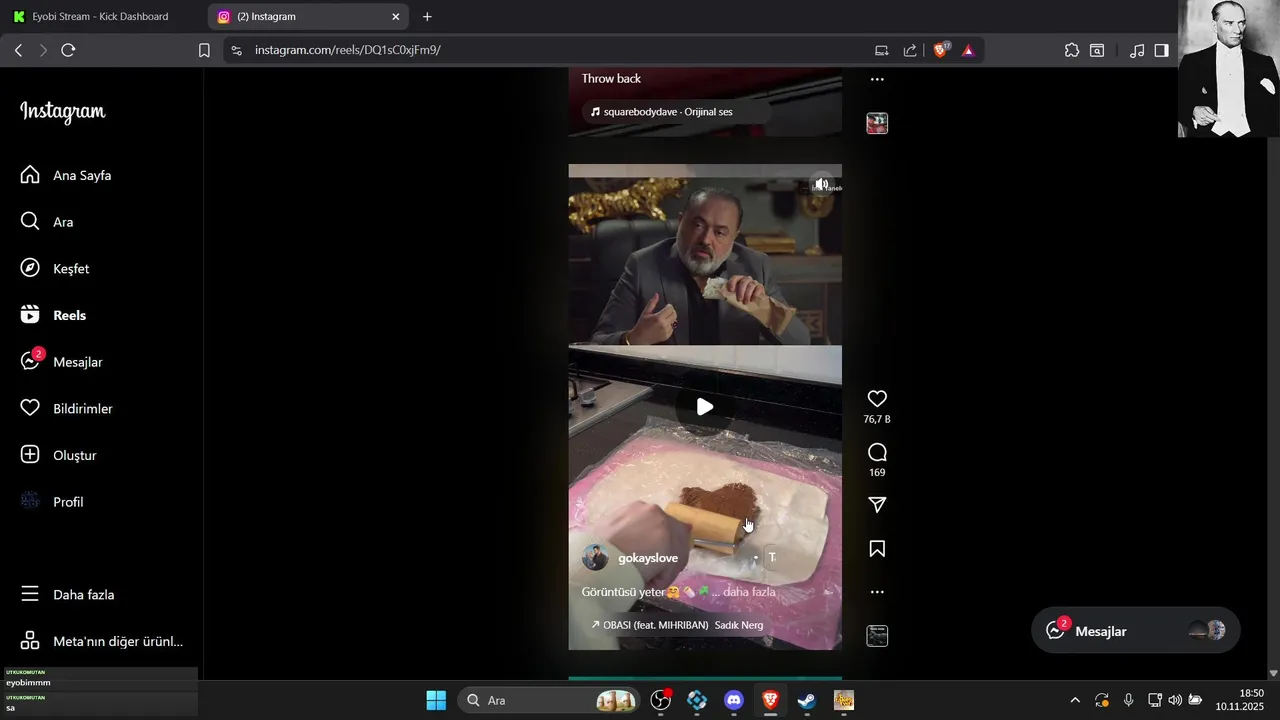Click the search window icon beside the extensions icon
Screen dimensions: 1280x720
point(1097,50)
